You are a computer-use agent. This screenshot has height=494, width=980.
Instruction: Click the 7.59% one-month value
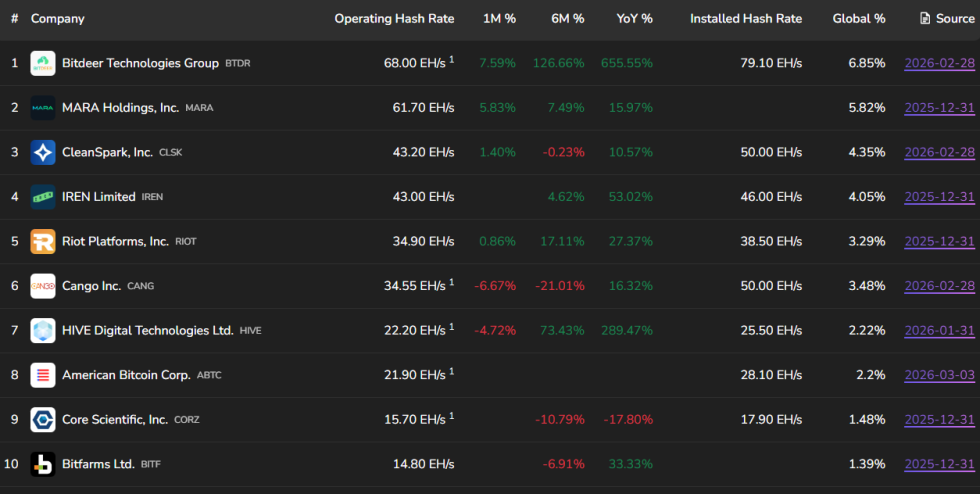498,63
